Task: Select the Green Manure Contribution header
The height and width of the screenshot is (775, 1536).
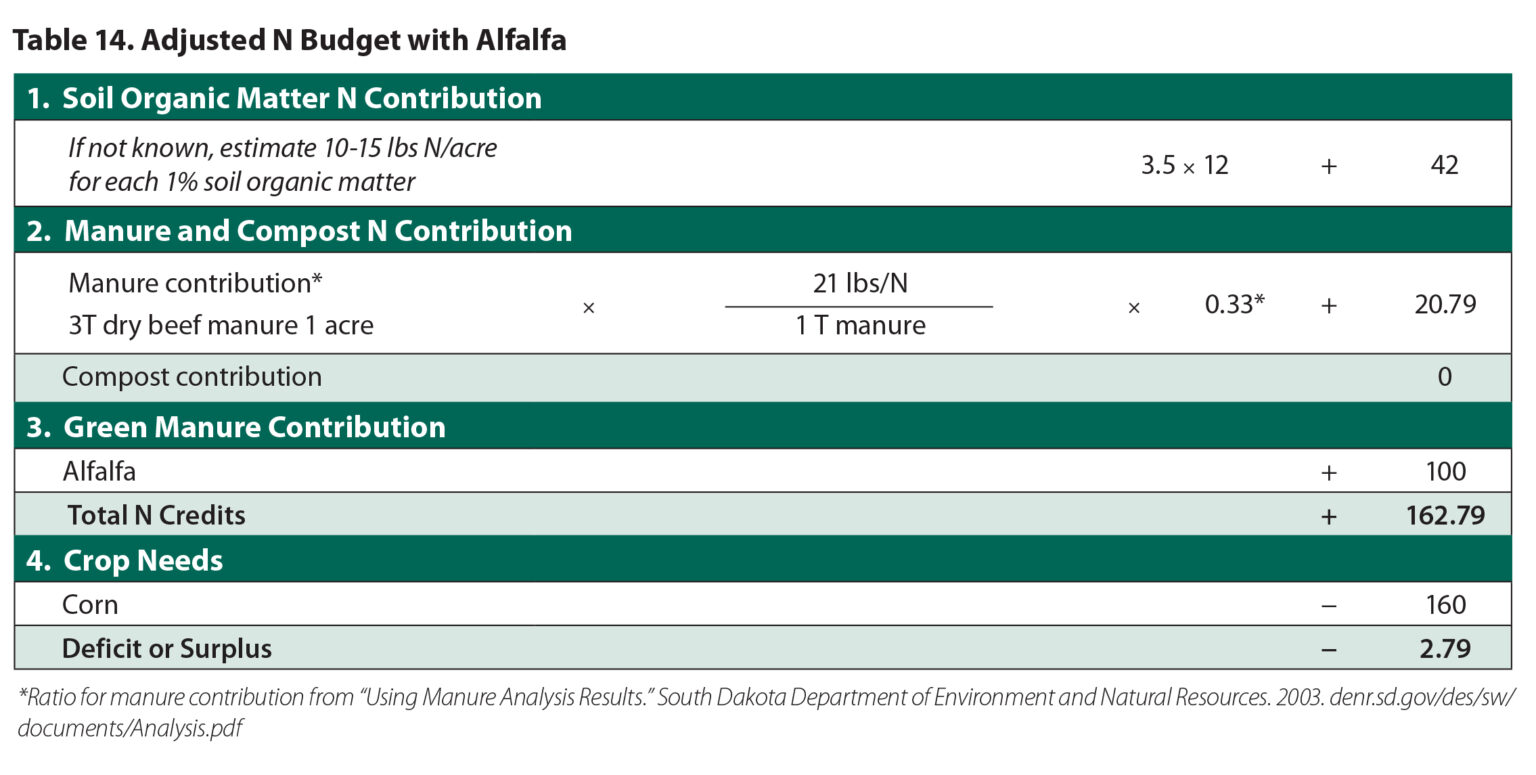Action: pos(254,427)
